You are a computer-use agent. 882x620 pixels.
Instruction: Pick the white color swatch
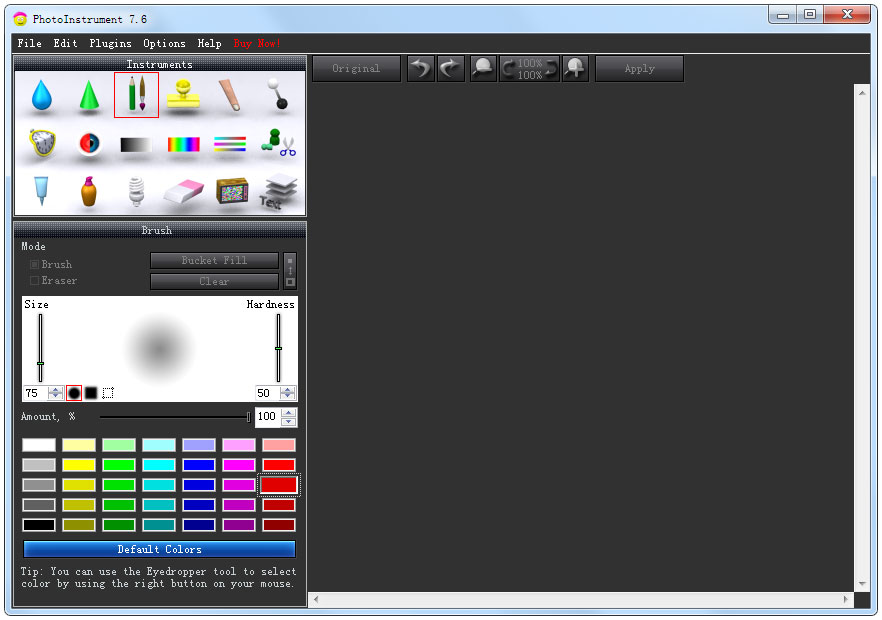[39, 445]
